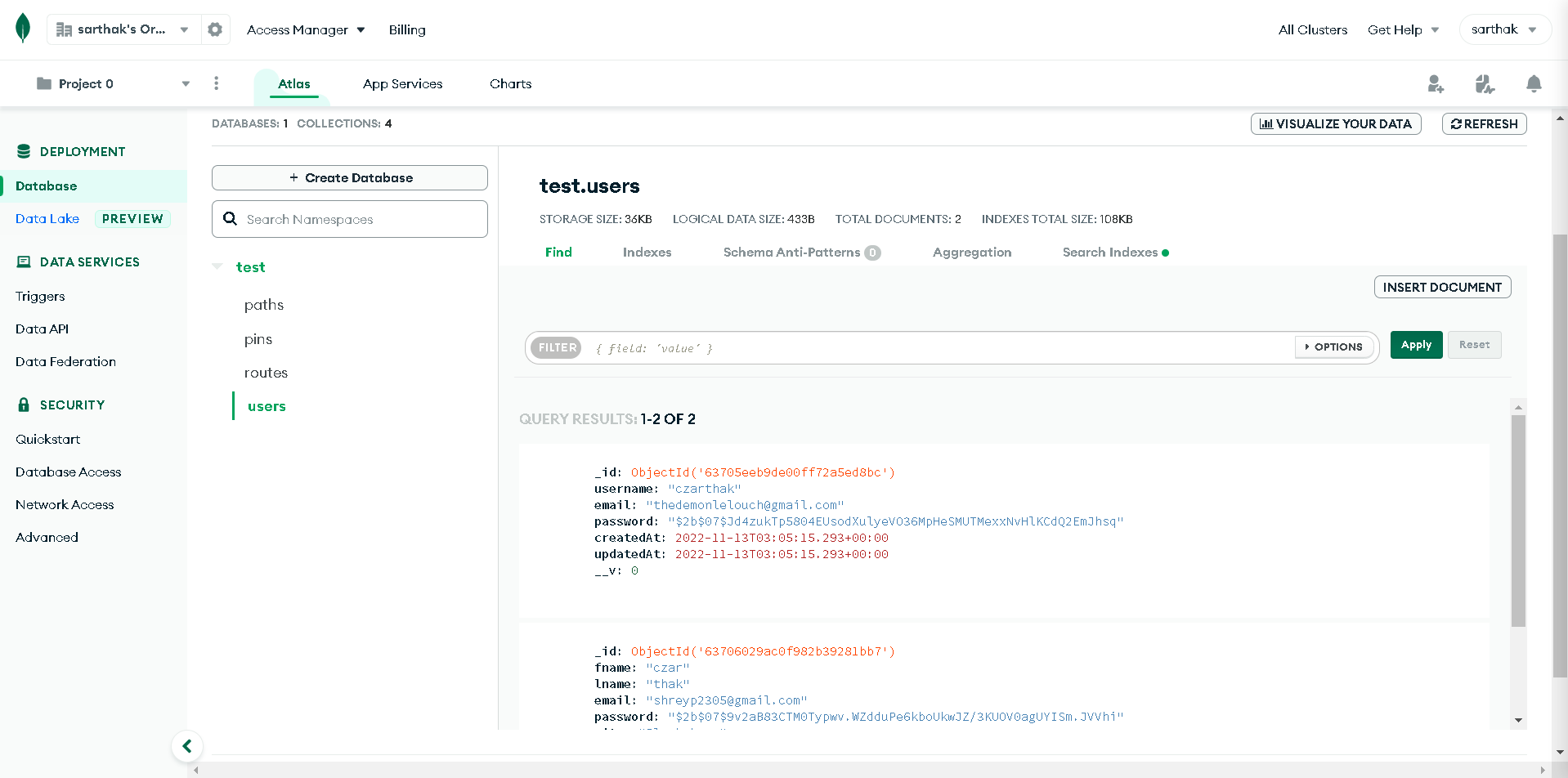Screen dimensions: 1568x778
Task: Click the Deployment stack icon
Action: [x=24, y=151]
